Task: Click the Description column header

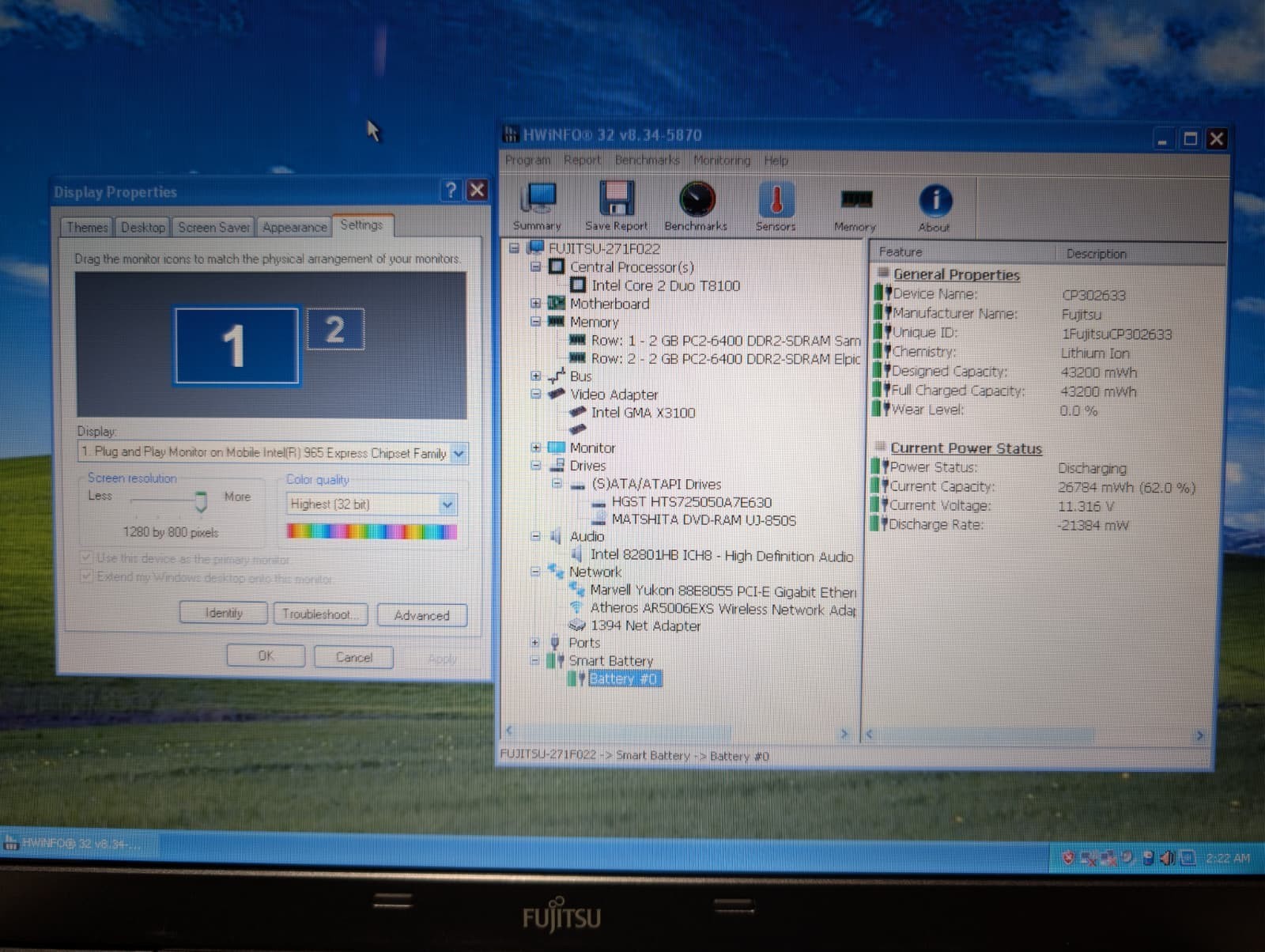Action: click(x=1142, y=254)
